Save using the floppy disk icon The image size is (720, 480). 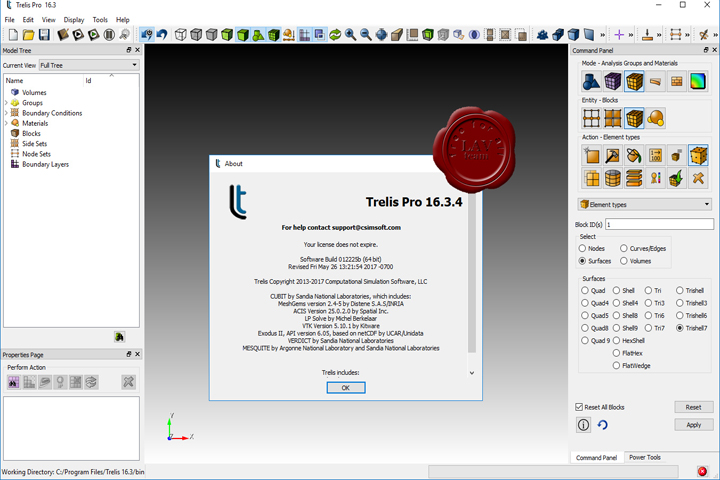point(44,34)
